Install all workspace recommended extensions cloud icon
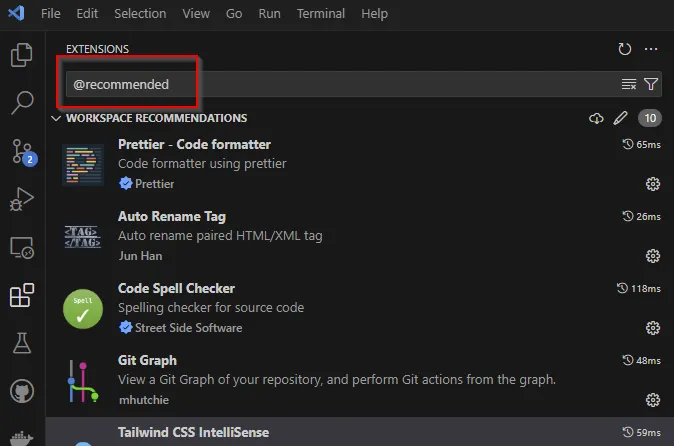The width and height of the screenshot is (674, 446). pyautogui.click(x=597, y=118)
